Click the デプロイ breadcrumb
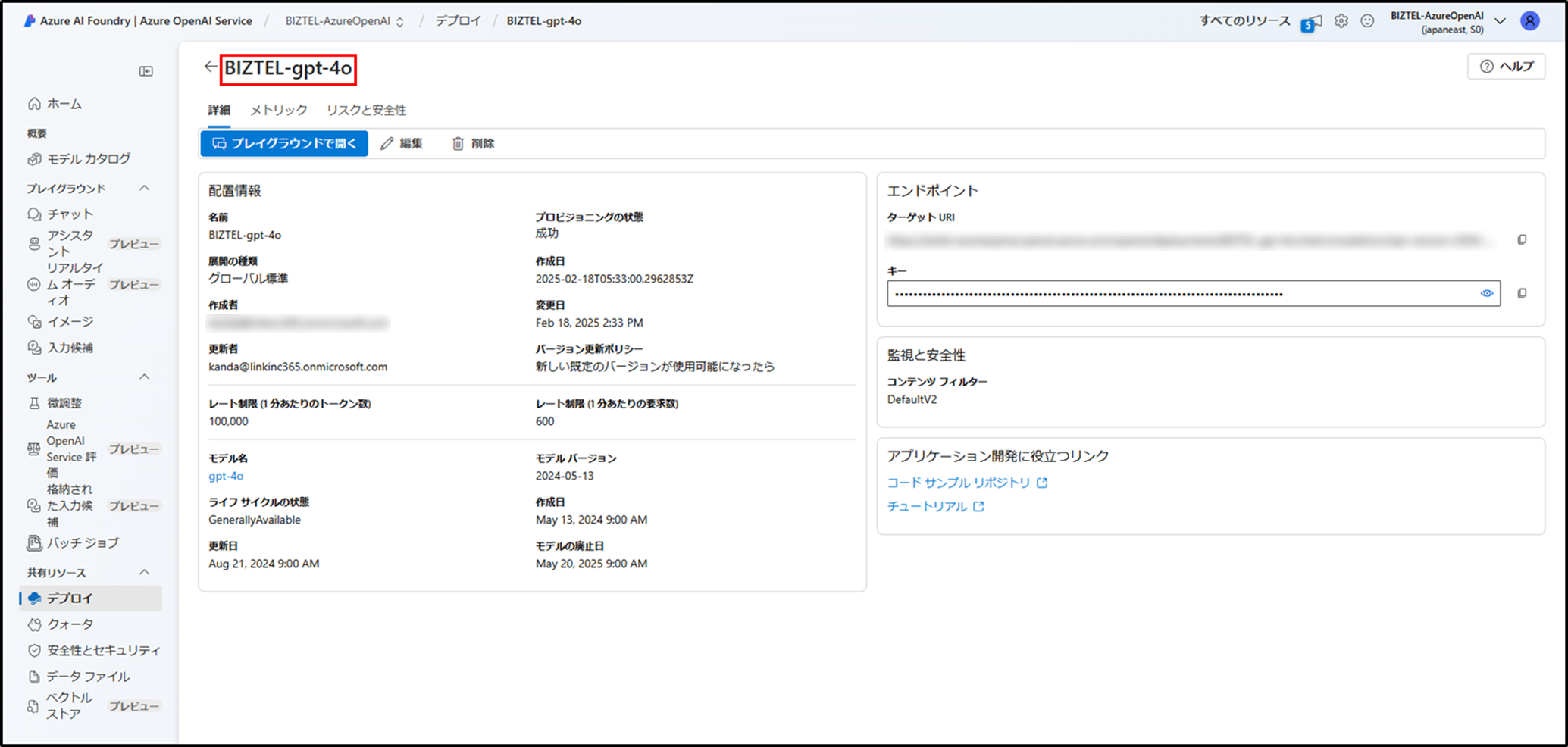This screenshot has height=747, width=1568. click(458, 21)
